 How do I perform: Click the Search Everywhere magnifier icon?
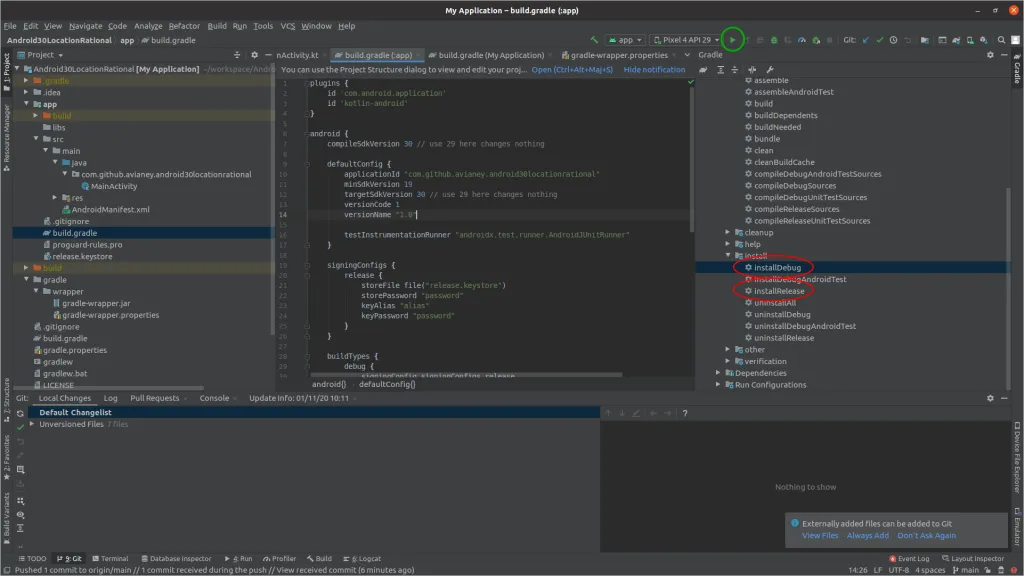[x=1001, y=40]
